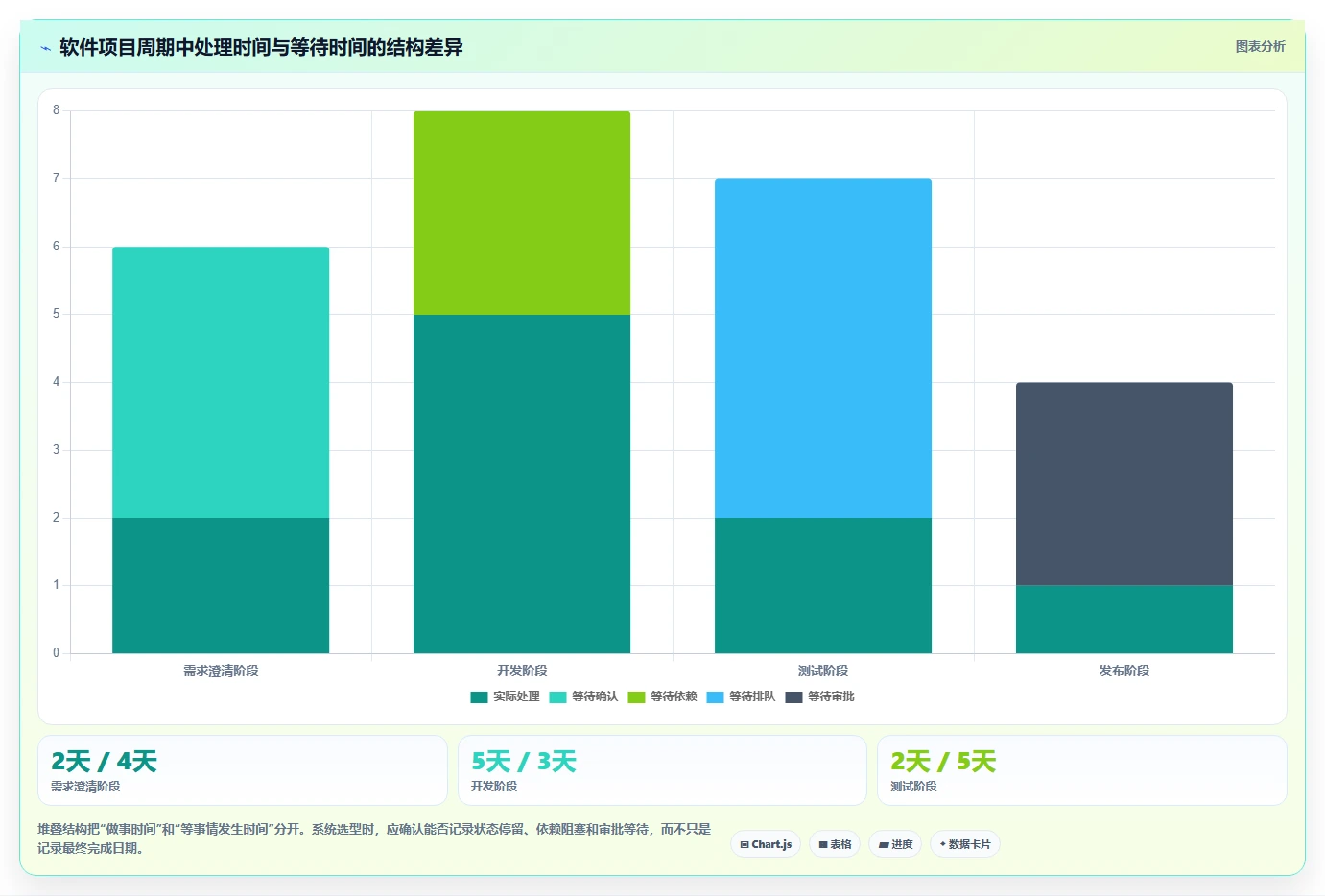The height and width of the screenshot is (896, 1325).
Task: Click the 表格 tag chip
Action: [835, 844]
